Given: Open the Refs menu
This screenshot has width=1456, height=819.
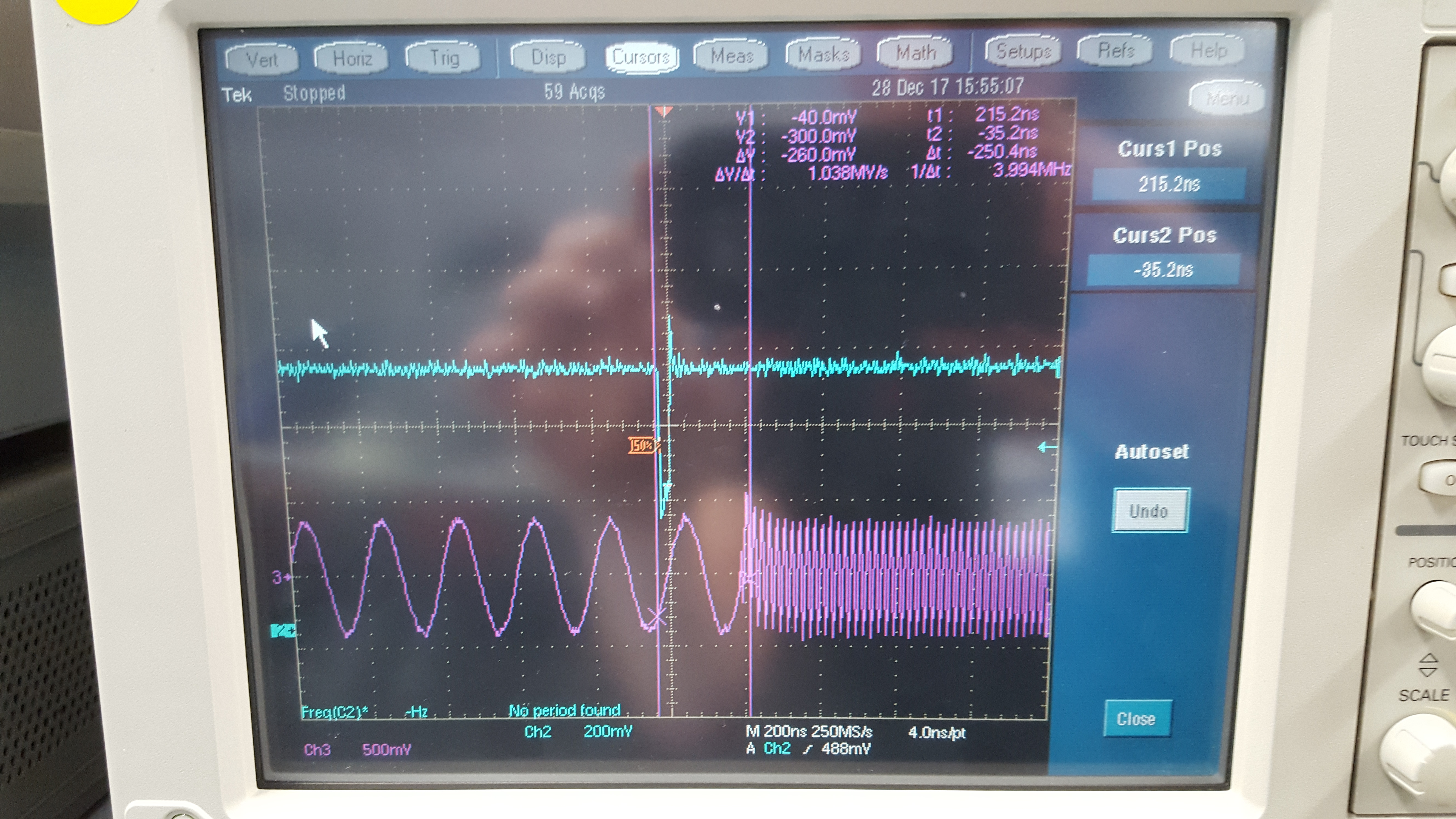Looking at the screenshot, I should click(1115, 51).
